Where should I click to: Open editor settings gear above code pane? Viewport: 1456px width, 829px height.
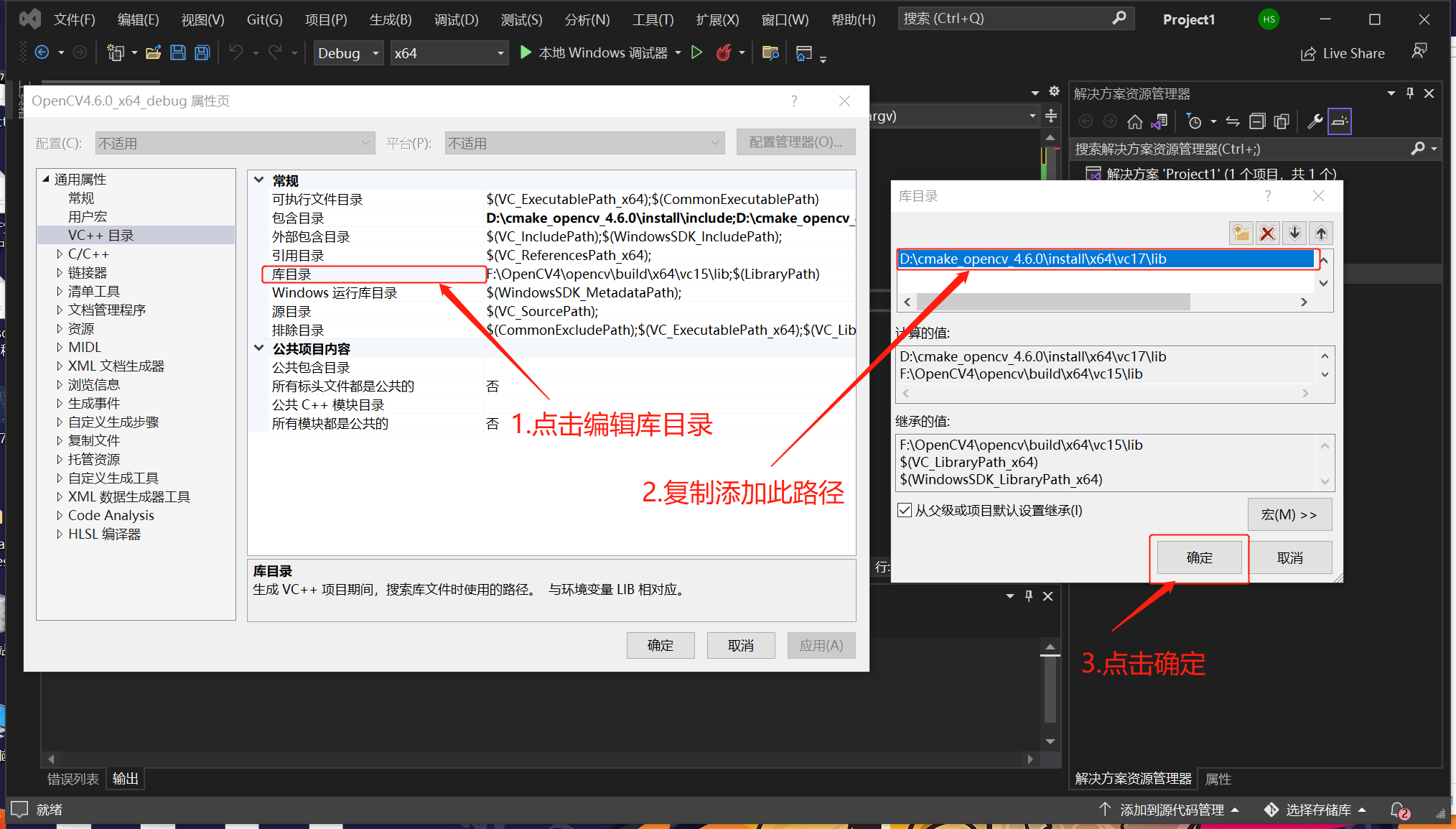tap(1054, 91)
